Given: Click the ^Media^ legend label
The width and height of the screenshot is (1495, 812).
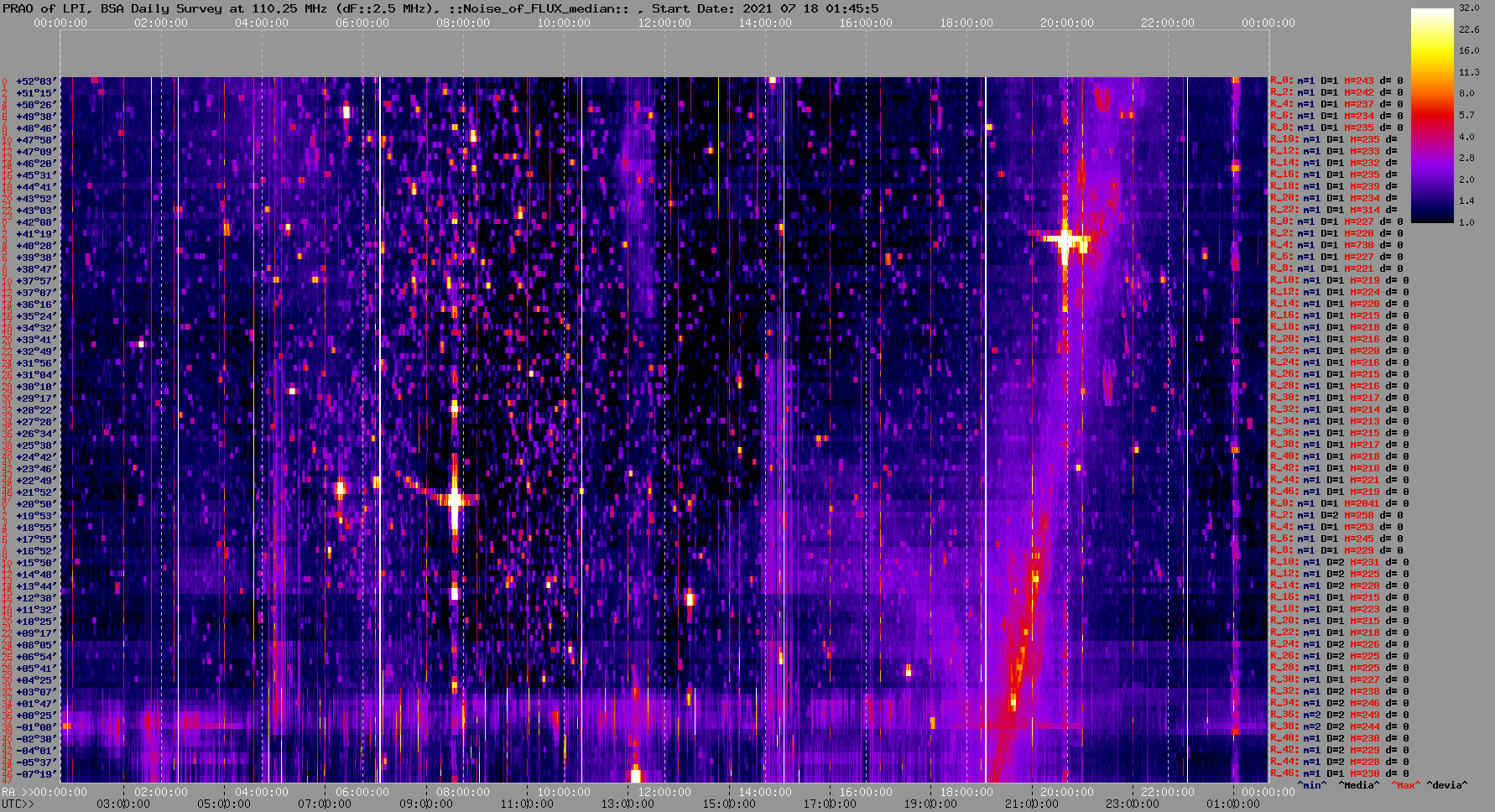Looking at the screenshot, I should (x=1358, y=785).
